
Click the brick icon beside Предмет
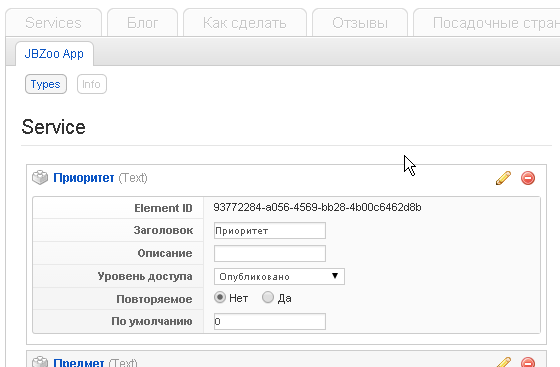coord(40,362)
